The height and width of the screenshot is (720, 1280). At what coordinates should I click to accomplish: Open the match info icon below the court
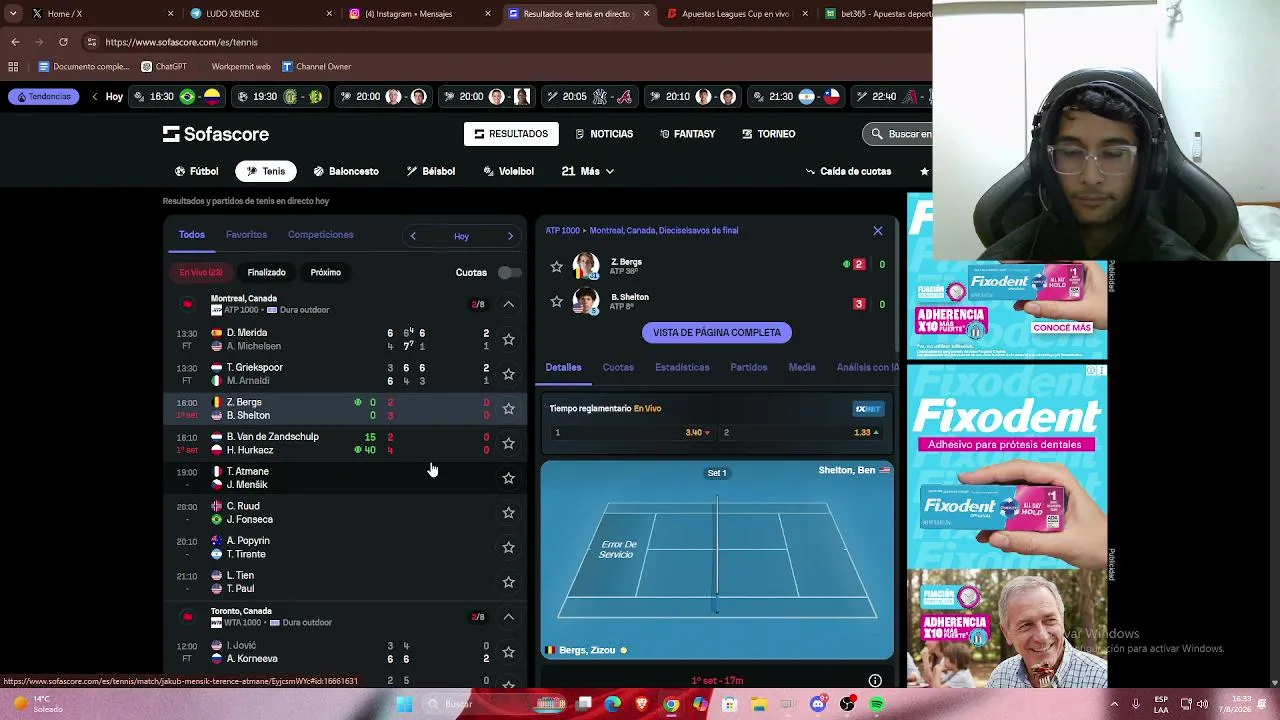(875, 681)
